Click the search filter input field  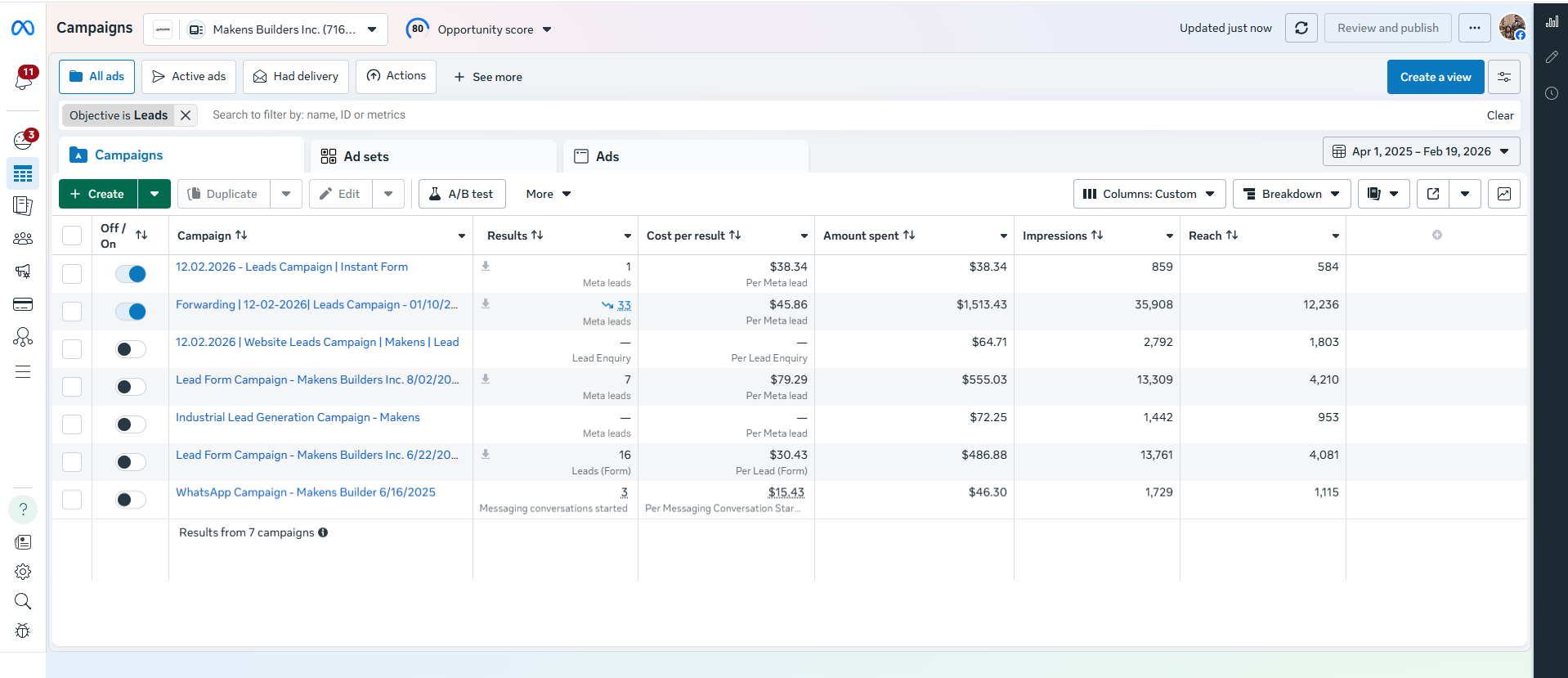click(572, 115)
